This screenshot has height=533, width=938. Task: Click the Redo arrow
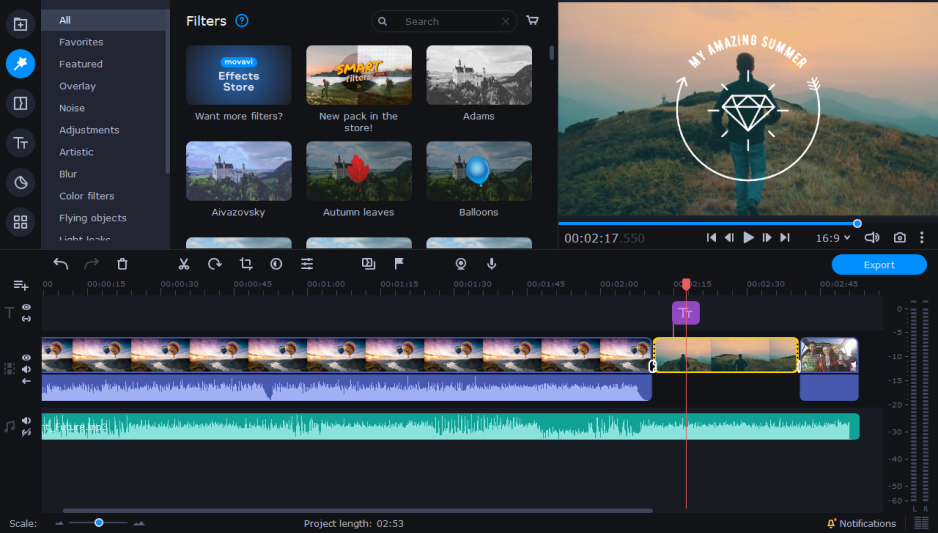tap(91, 264)
